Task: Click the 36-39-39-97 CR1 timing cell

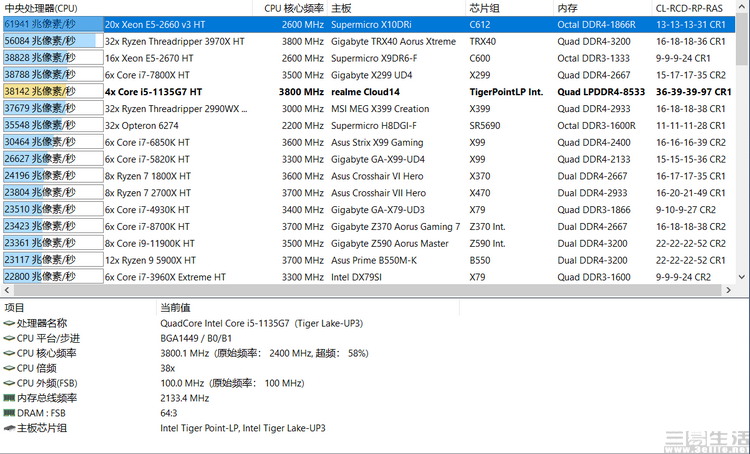Action: (x=694, y=92)
